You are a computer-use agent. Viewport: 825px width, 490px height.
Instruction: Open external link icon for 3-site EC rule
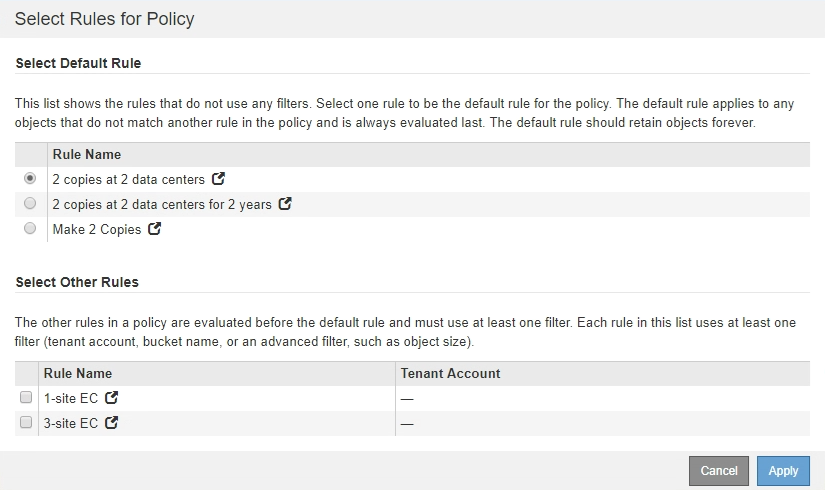[112, 423]
